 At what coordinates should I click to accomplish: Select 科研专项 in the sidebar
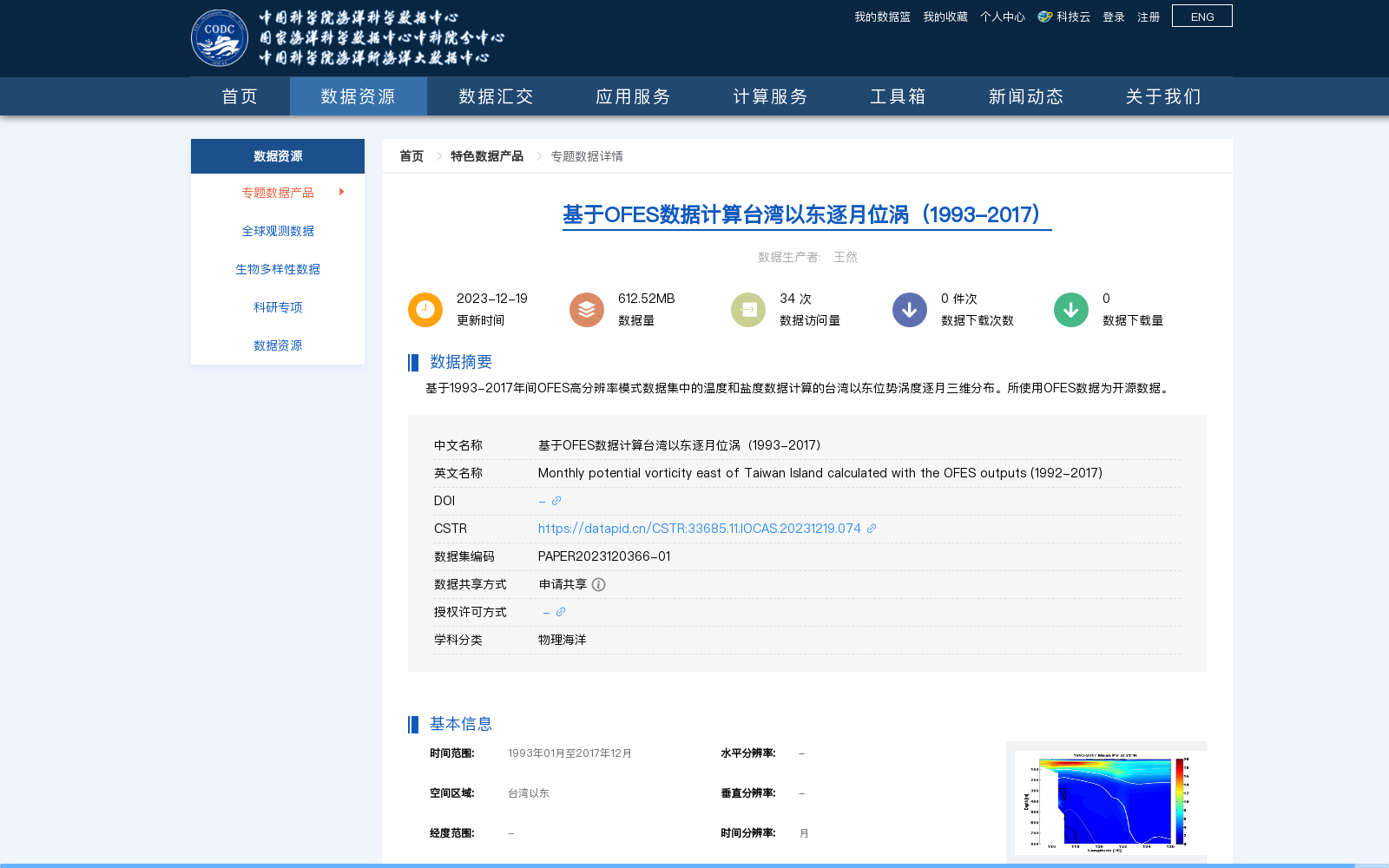(278, 307)
